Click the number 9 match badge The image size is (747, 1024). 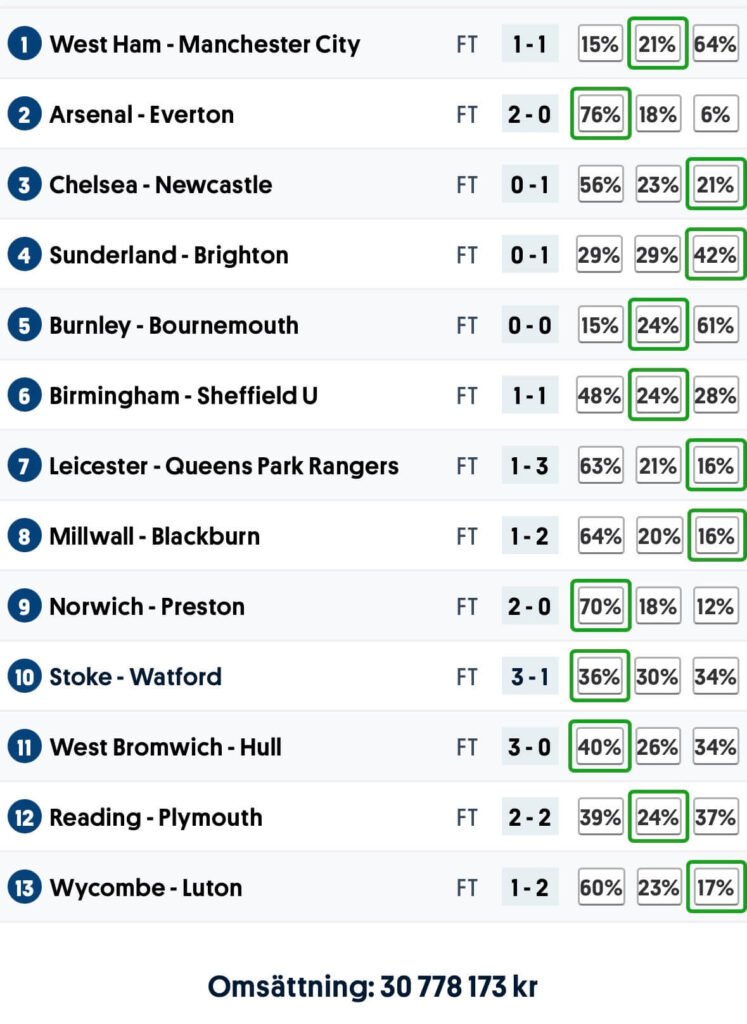click(x=24, y=606)
